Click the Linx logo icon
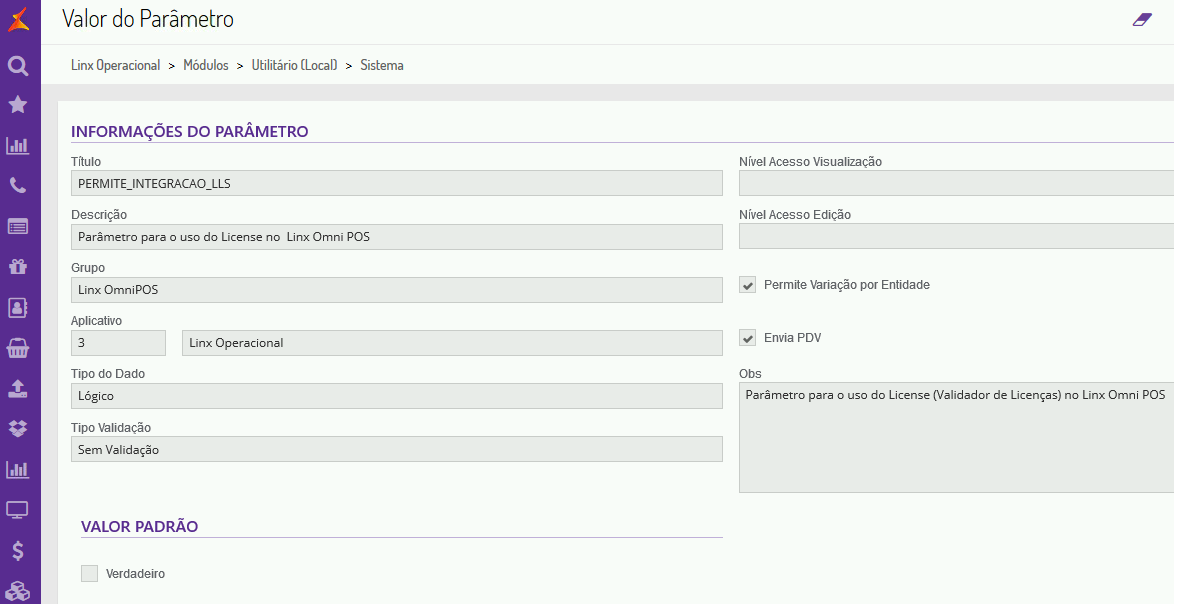Image resolution: width=1179 pixels, height=604 pixels. tap(18, 19)
